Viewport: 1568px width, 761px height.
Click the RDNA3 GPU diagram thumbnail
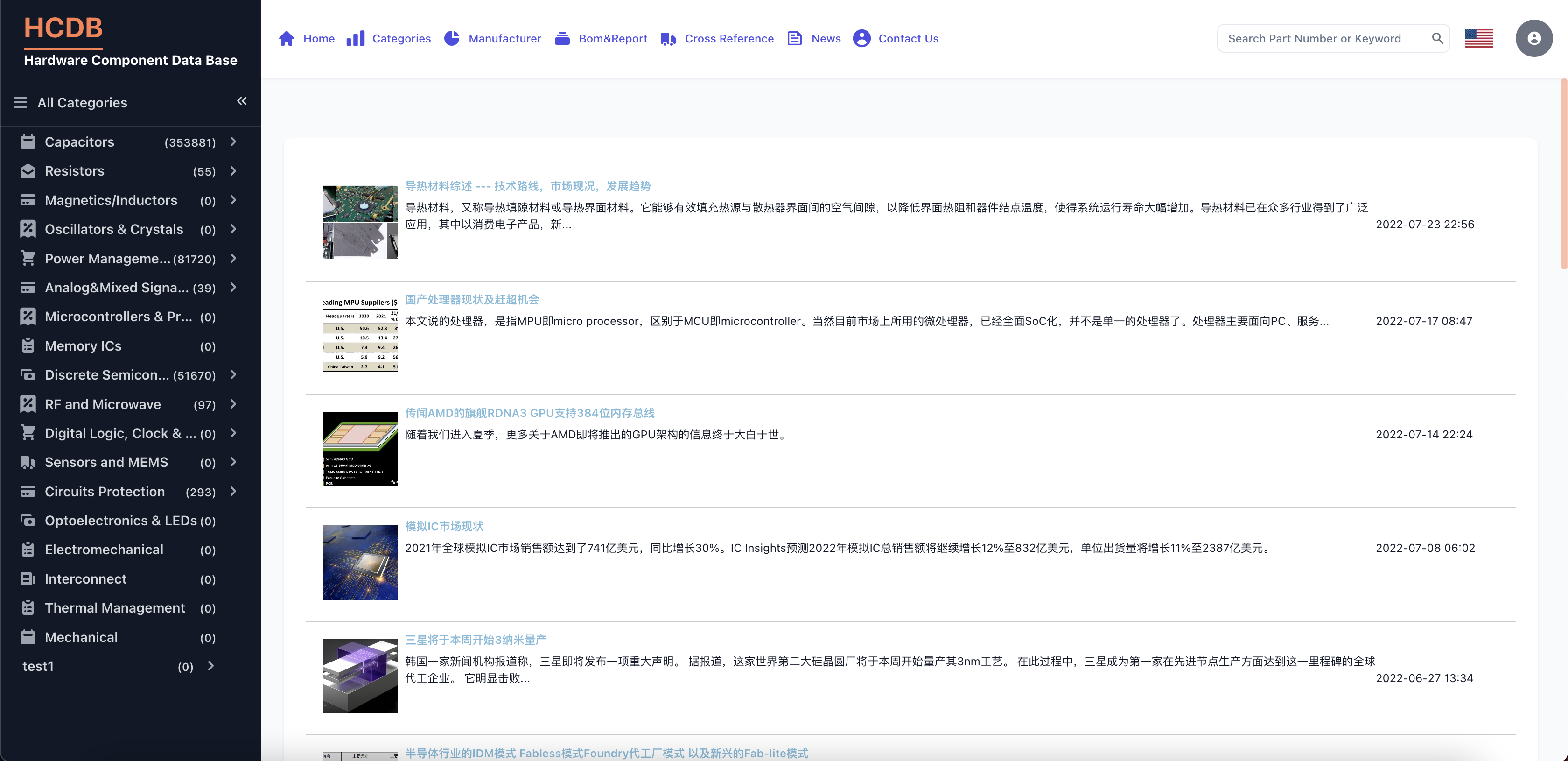pos(360,449)
